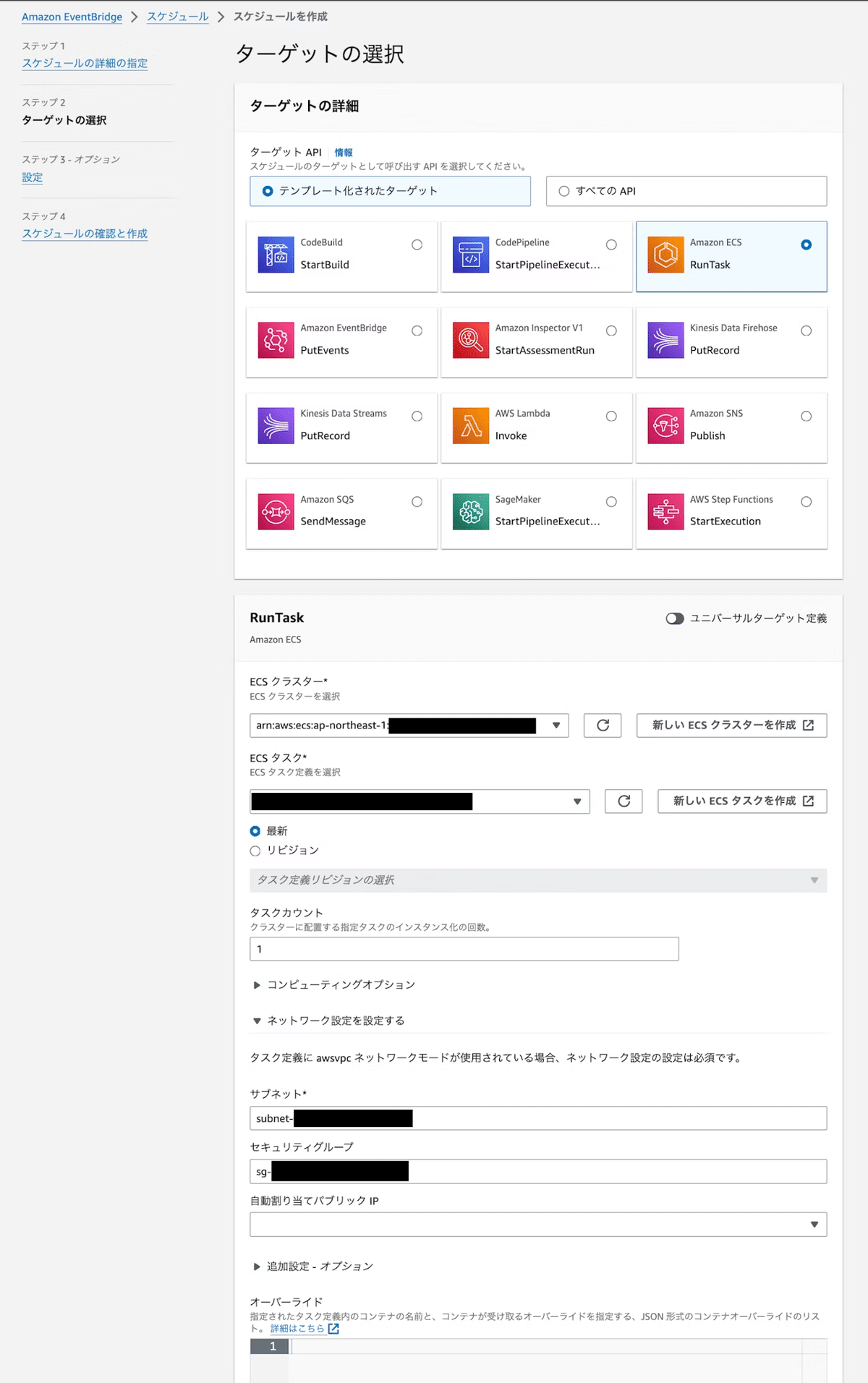Select Kinesis Data Firehose PutRecord radio
This screenshot has width=868, height=1383.
807,331
